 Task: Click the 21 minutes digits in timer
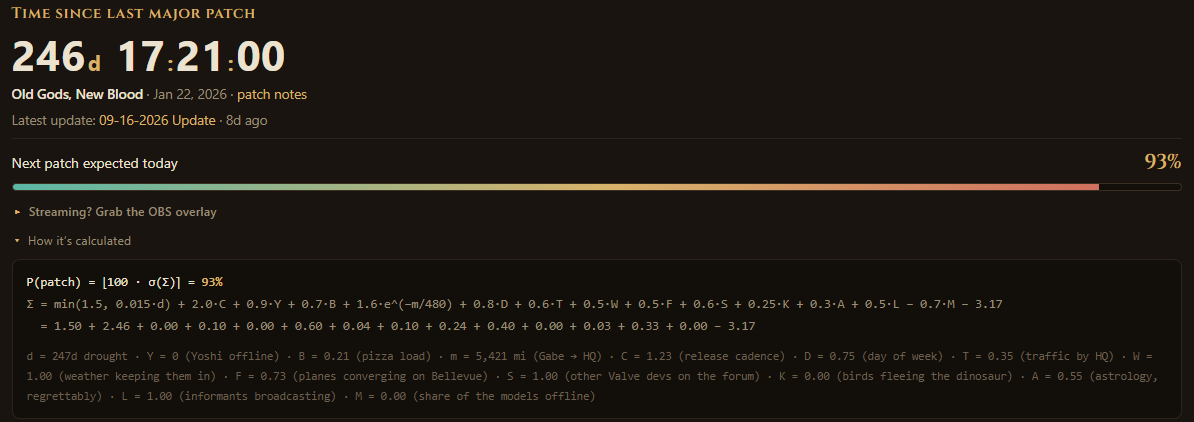(x=200, y=57)
